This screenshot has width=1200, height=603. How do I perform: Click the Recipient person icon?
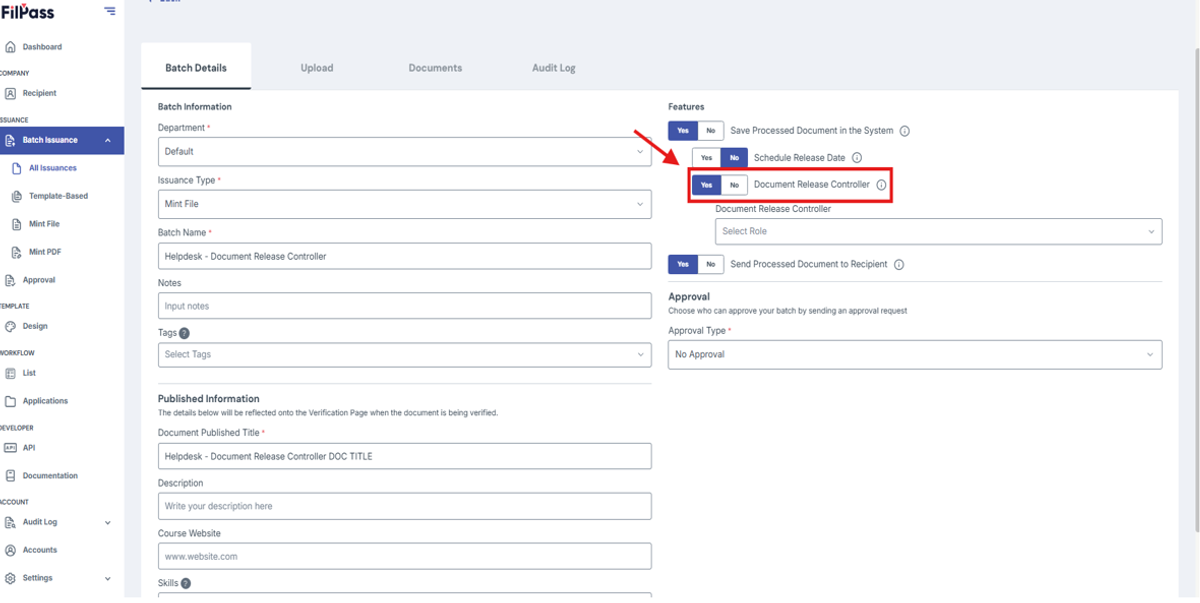tap(10, 93)
